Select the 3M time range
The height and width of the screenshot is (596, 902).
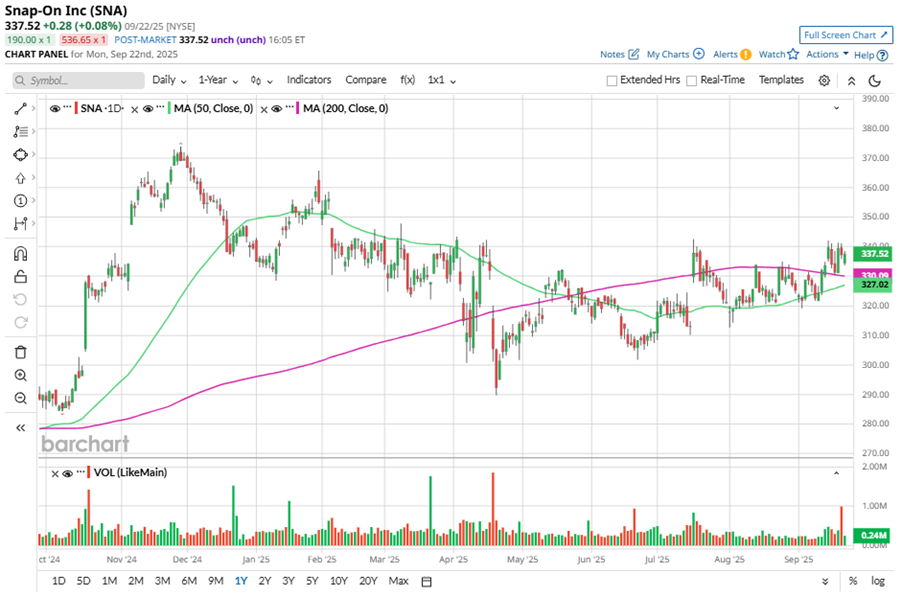[x=162, y=581]
